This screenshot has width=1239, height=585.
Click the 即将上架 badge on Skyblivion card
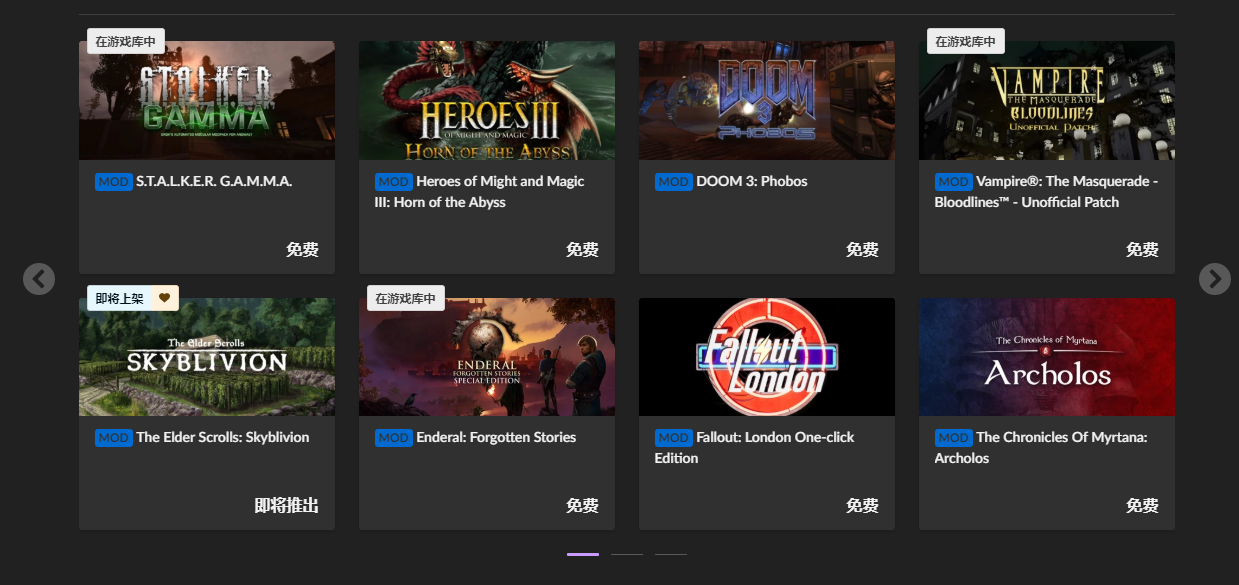point(120,298)
